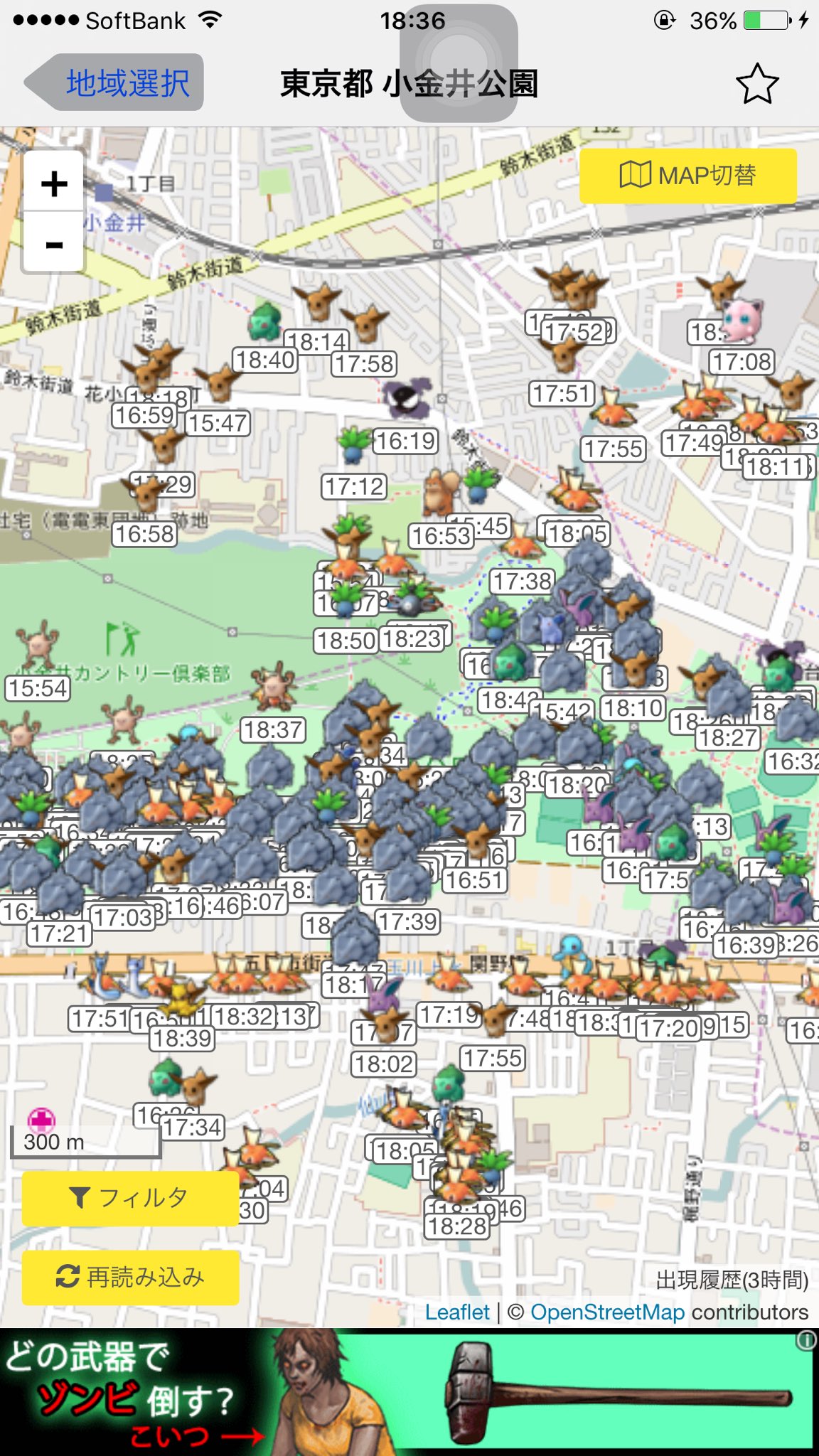Tap the Eevee marker labeled 15:47
The width and height of the screenshot is (819, 1456).
tap(218, 382)
